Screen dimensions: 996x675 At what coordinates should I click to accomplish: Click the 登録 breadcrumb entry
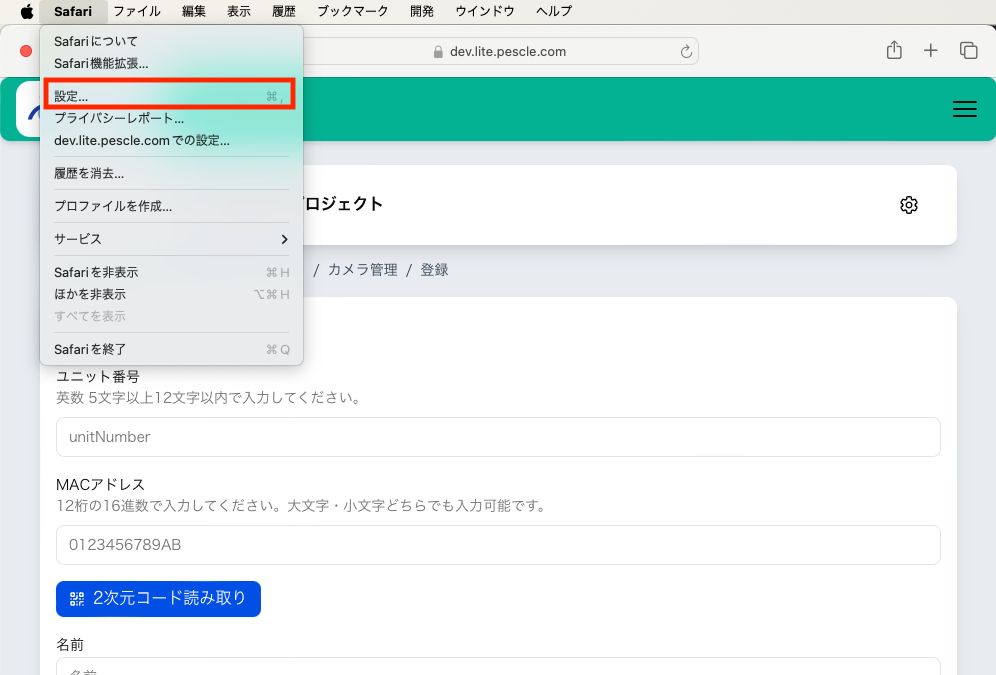434,269
